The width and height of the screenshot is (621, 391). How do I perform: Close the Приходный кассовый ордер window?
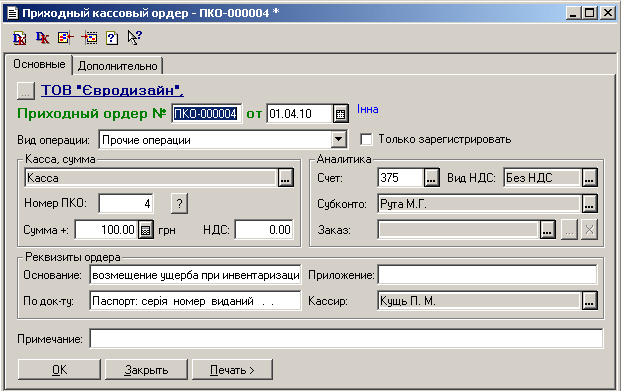tap(608, 13)
